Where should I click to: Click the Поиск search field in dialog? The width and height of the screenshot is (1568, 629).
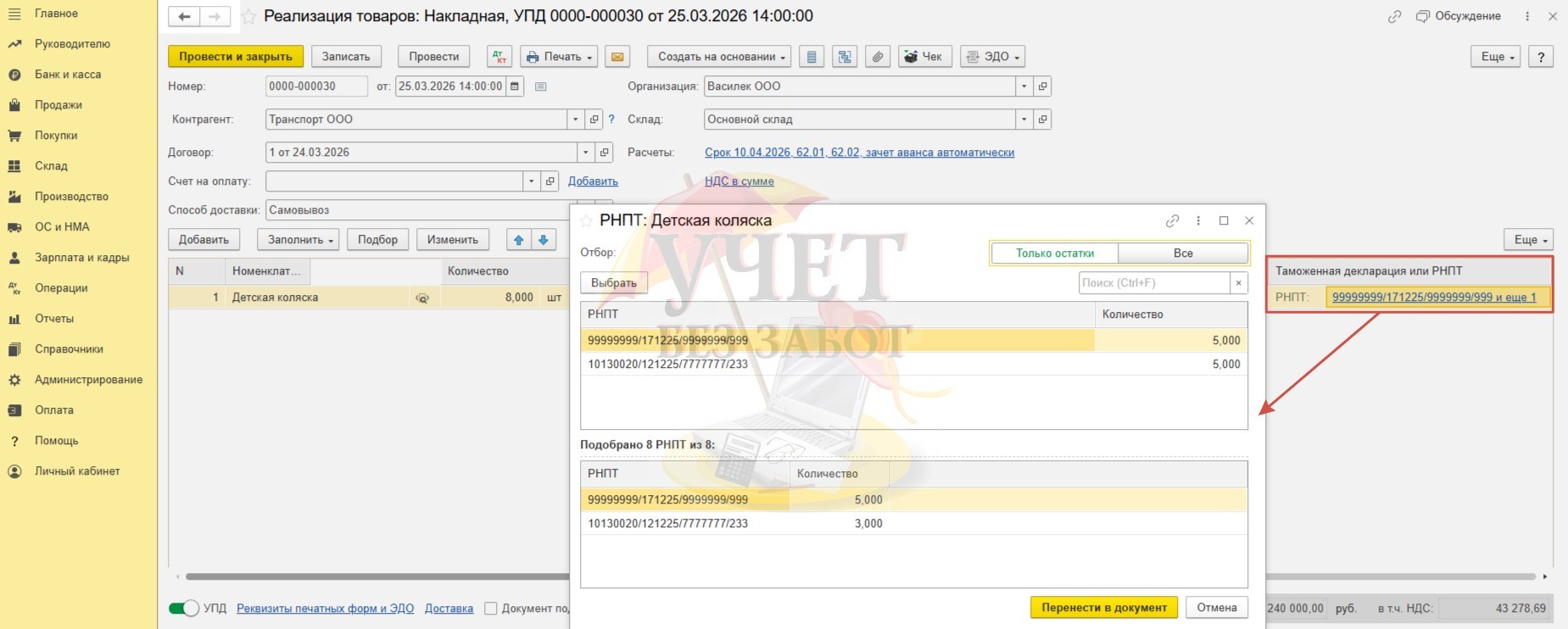click(1153, 283)
